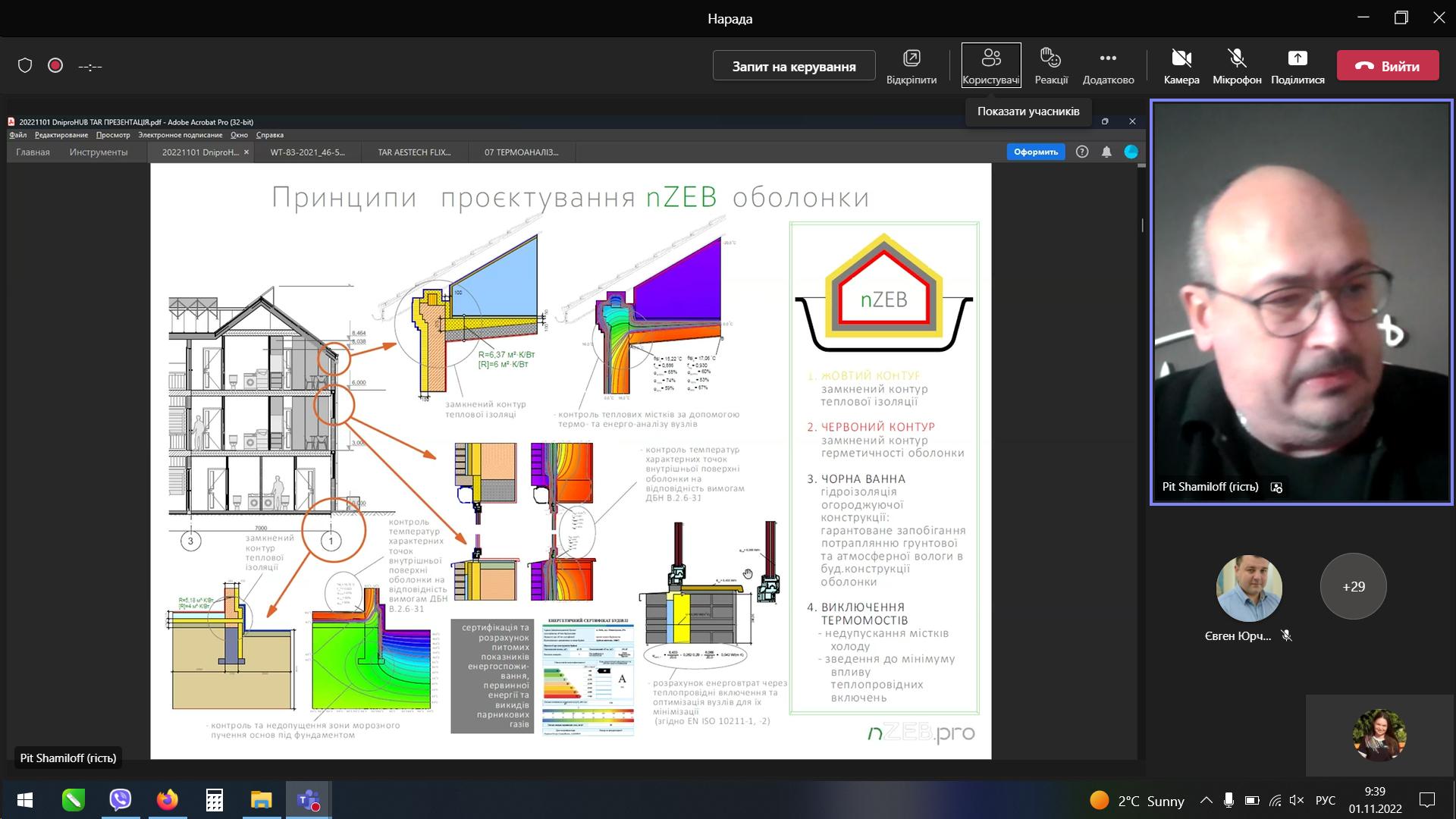Open Viber from the taskbar
Viewport: 1456px width, 819px height.
click(x=121, y=800)
